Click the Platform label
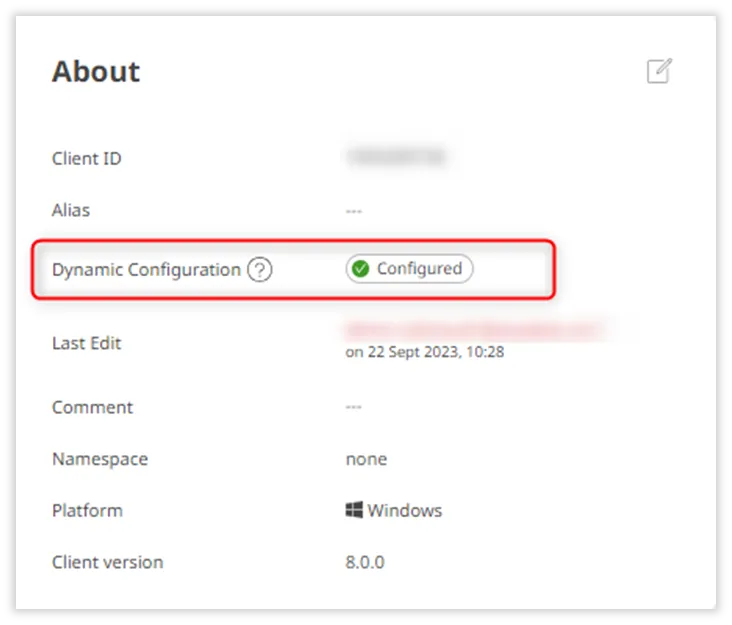This screenshot has width=732, height=625. pyautogui.click(x=87, y=510)
